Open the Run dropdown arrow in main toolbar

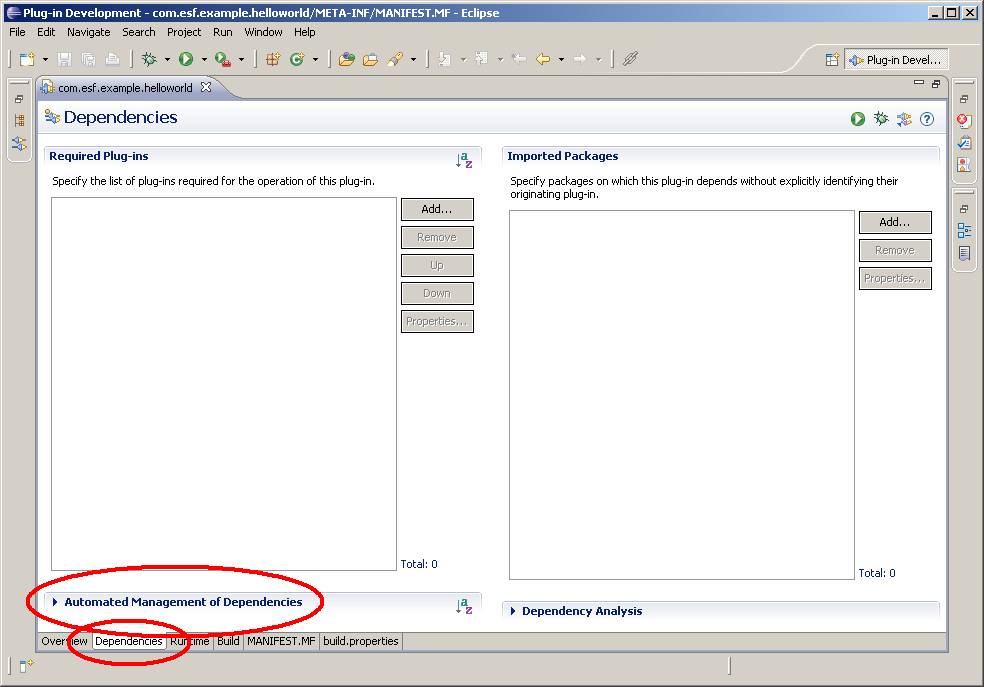point(204,60)
